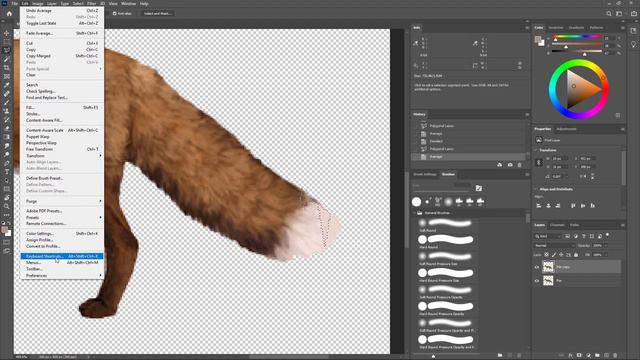This screenshot has width=640, height=360.
Task: Toggle lock position
Action: click(561, 255)
